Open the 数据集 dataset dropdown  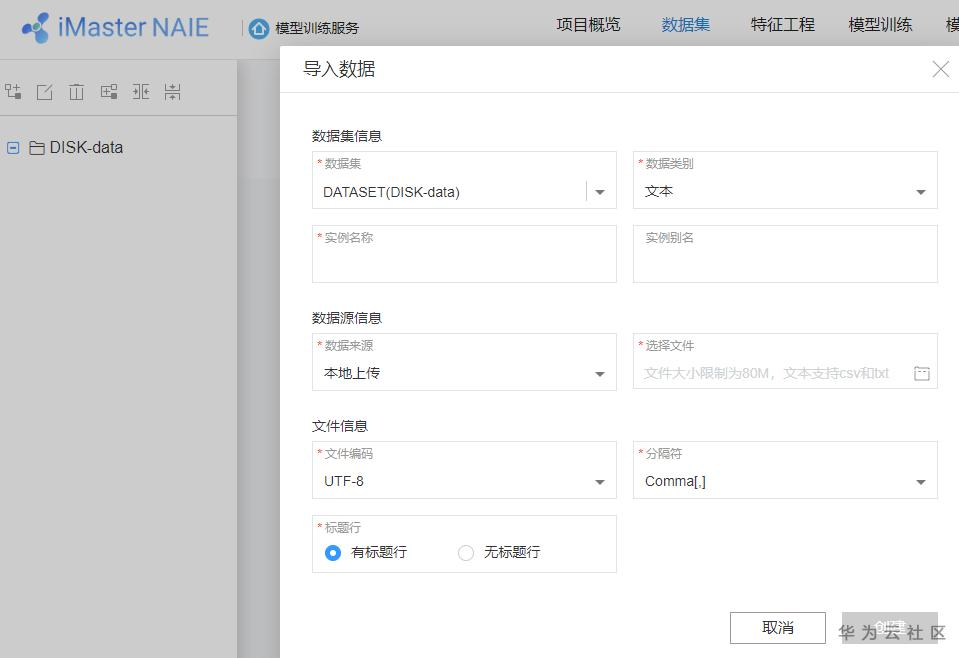[x=600, y=192]
